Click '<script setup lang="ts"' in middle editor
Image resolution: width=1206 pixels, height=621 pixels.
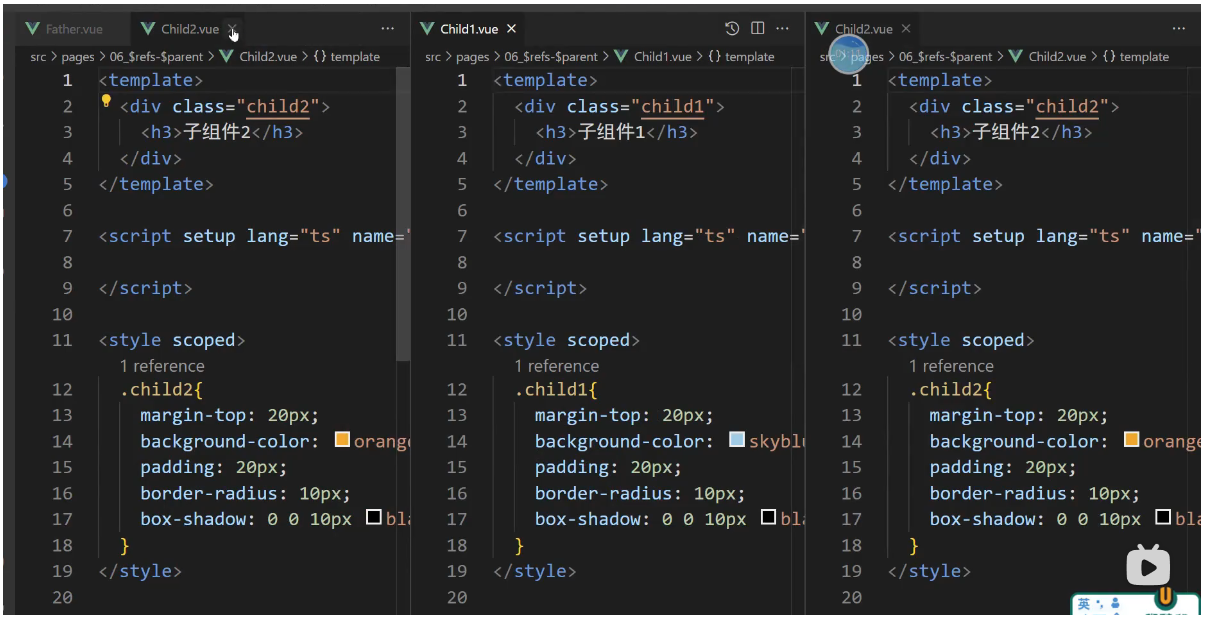[615, 236]
